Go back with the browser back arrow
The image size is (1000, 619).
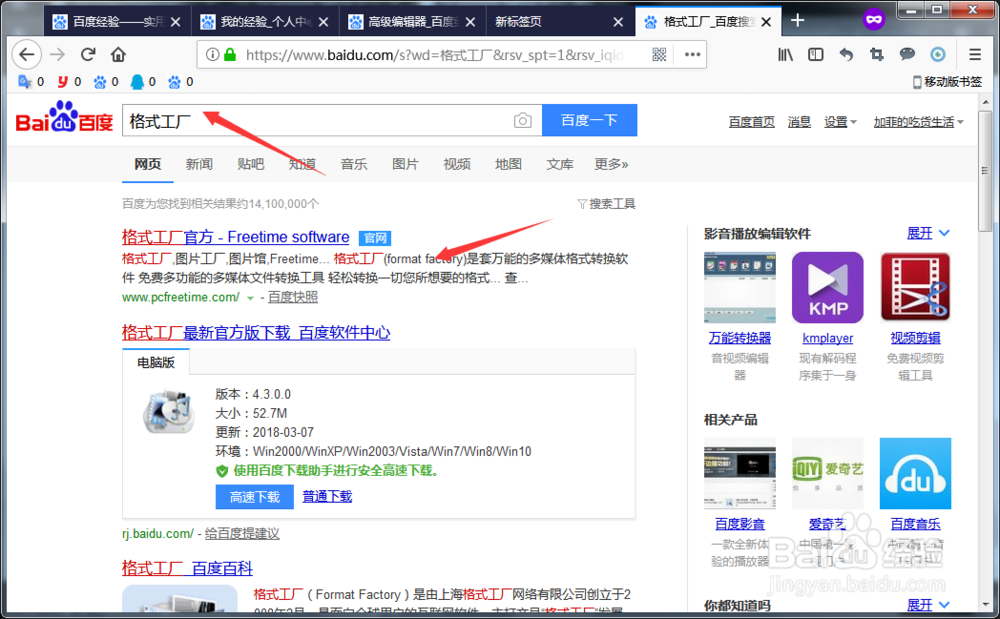click(27, 55)
